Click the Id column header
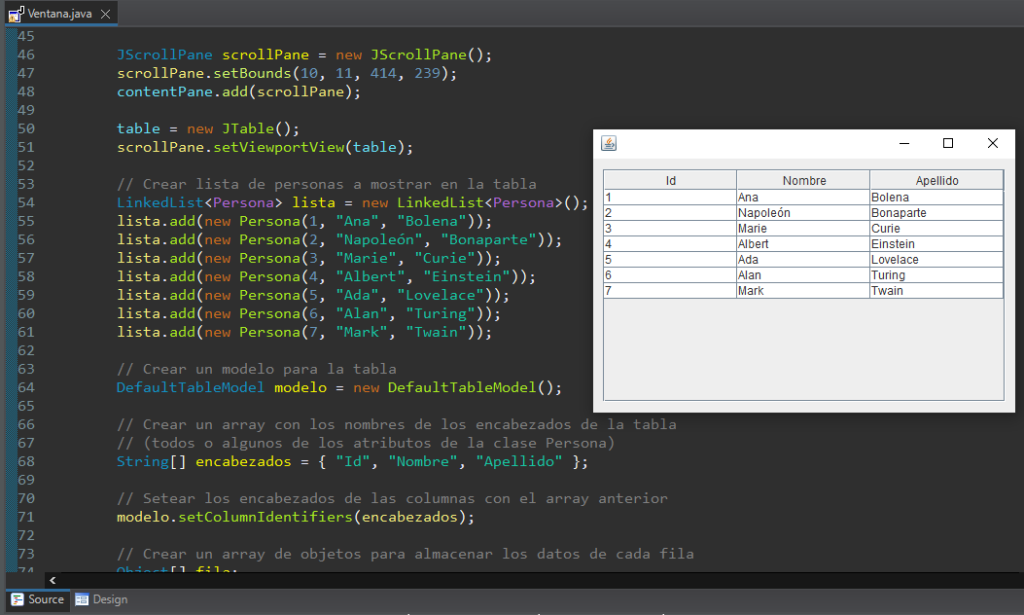This screenshot has height=615, width=1024. [x=670, y=180]
